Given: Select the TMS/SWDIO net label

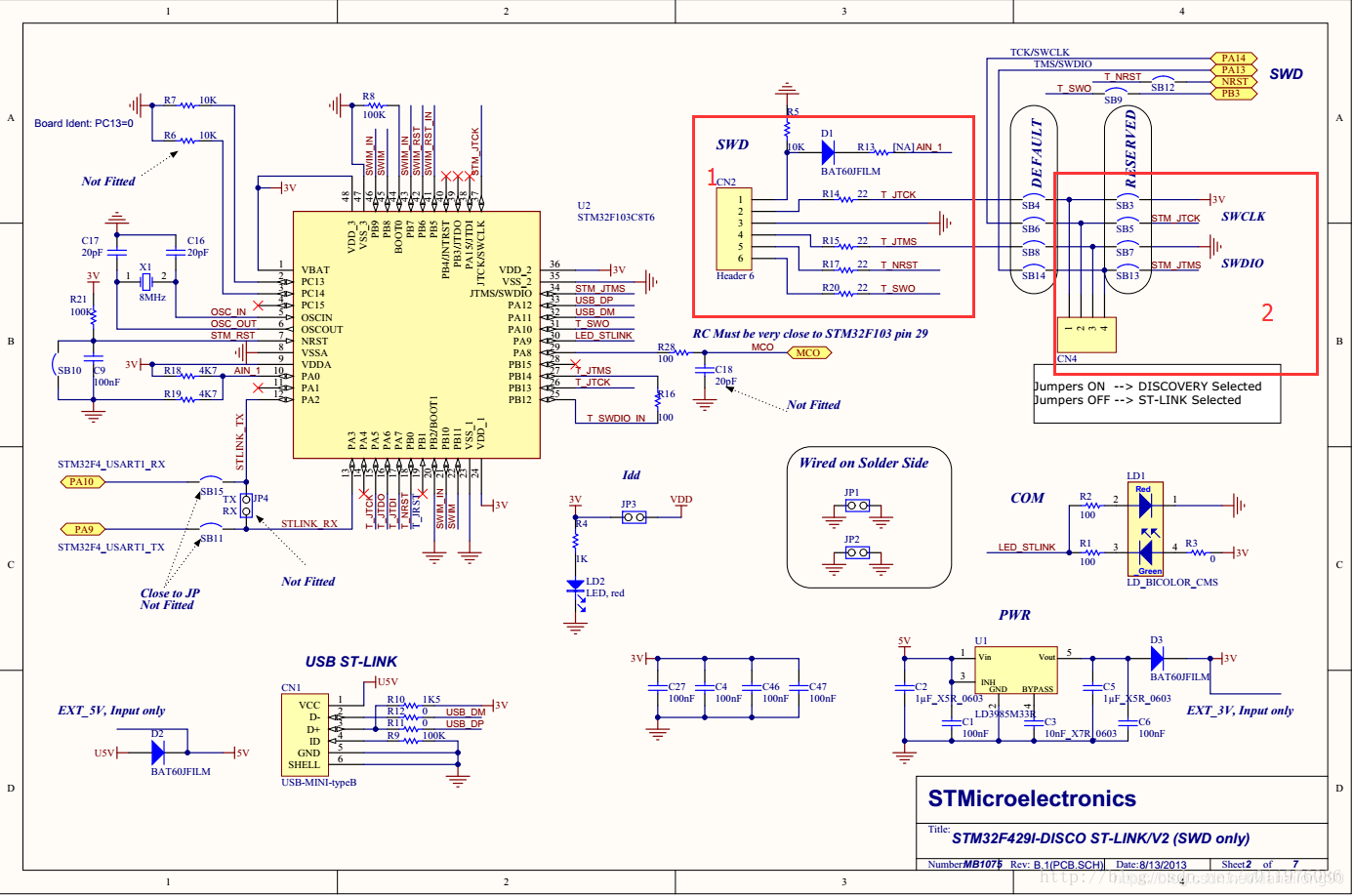Looking at the screenshot, I should 1063,64.
